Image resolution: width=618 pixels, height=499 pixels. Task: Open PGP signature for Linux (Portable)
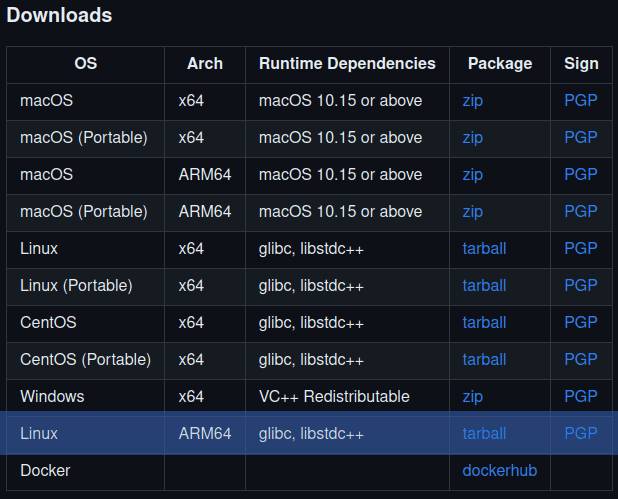click(x=581, y=286)
